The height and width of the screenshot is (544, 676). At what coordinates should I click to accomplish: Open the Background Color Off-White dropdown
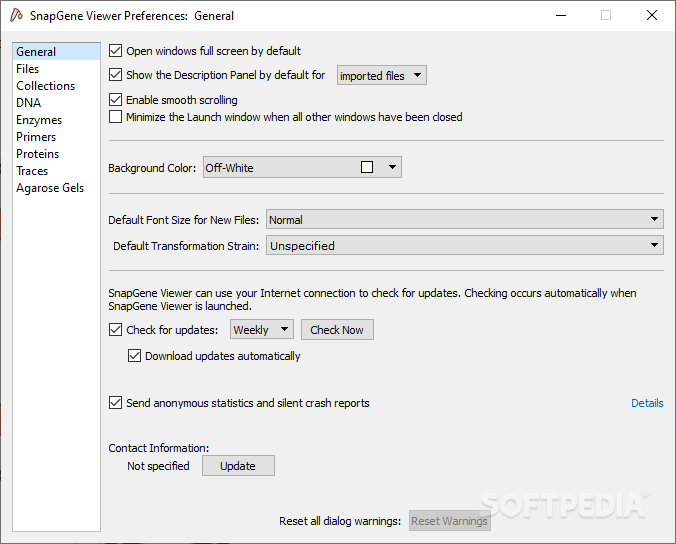(x=302, y=167)
